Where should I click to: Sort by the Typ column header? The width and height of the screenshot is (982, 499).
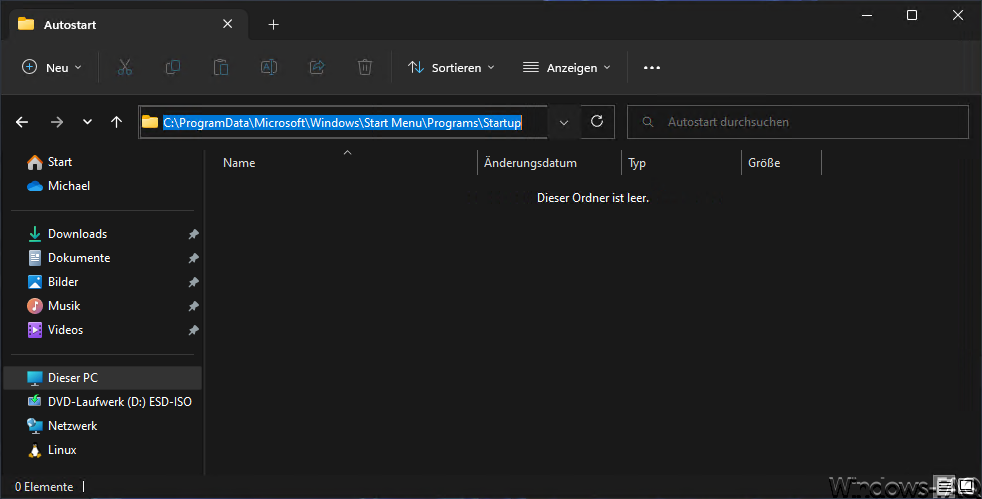[x=682, y=163]
